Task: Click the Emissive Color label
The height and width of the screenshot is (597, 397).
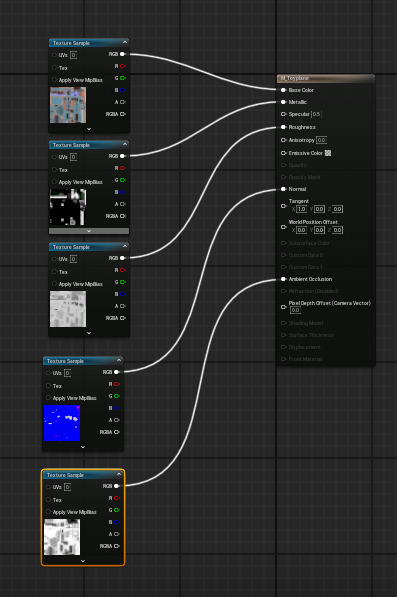Action: pos(305,153)
